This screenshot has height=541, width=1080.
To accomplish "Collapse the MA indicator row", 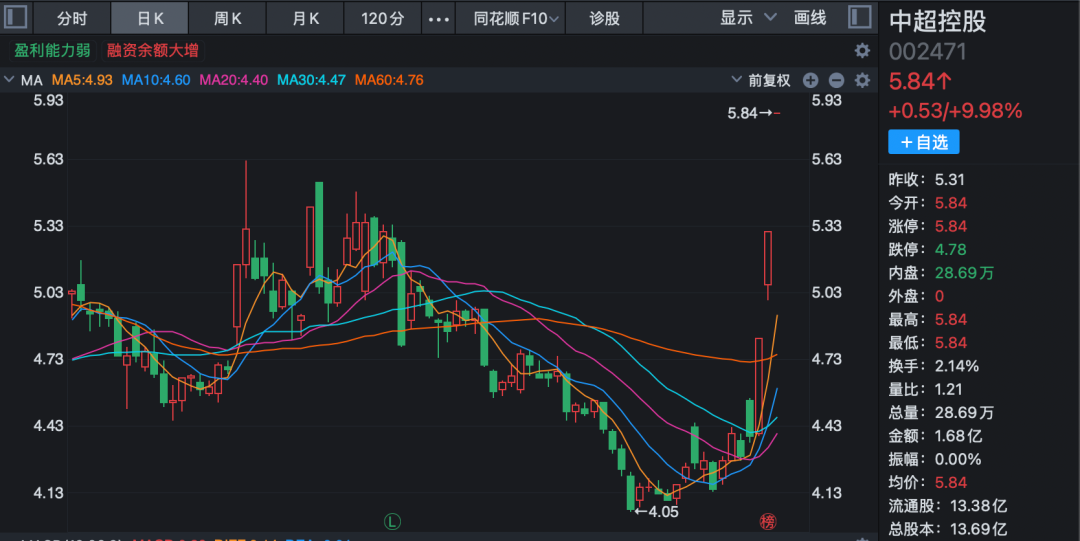I will (9, 80).
